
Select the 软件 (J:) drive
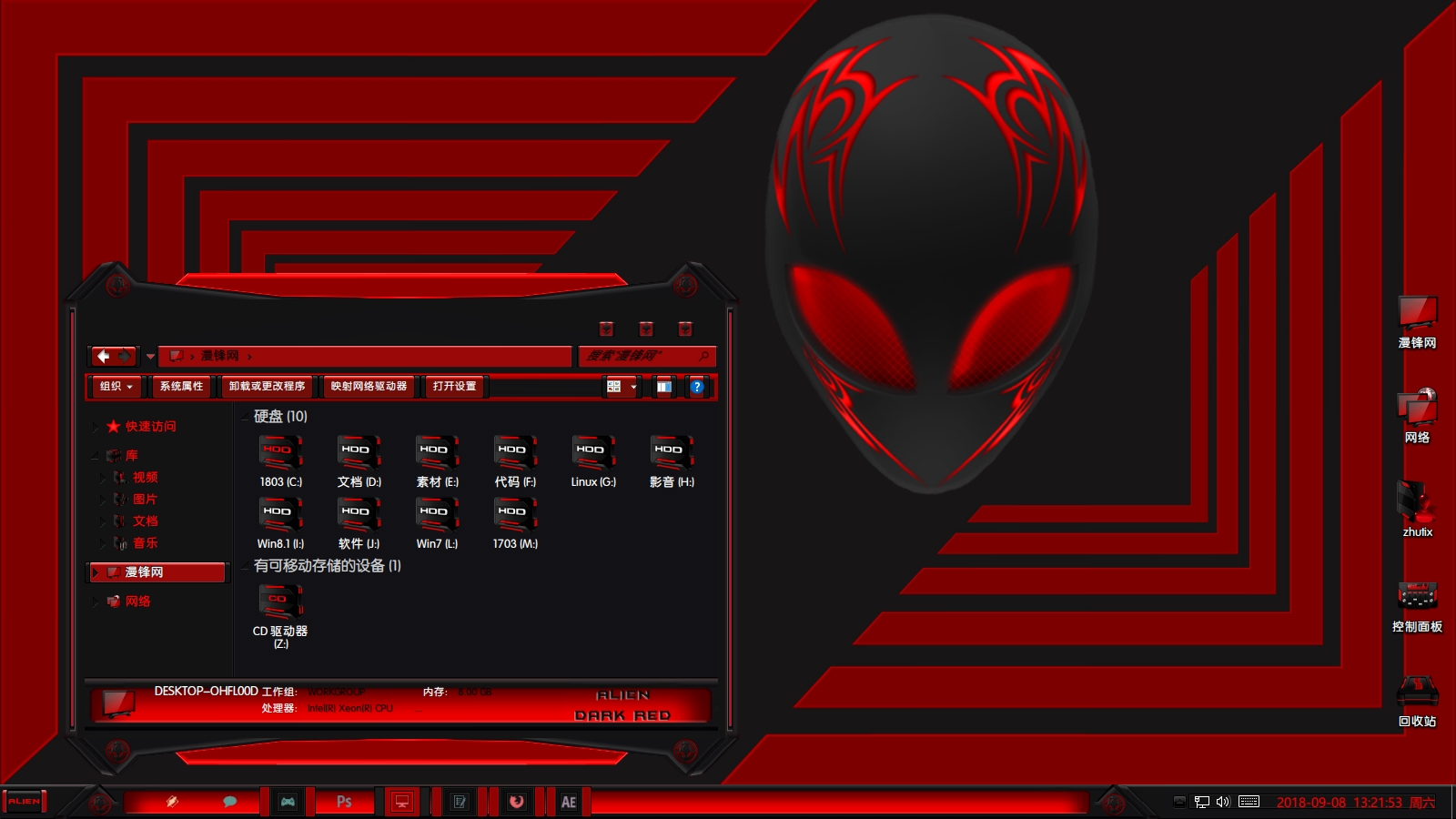click(359, 523)
